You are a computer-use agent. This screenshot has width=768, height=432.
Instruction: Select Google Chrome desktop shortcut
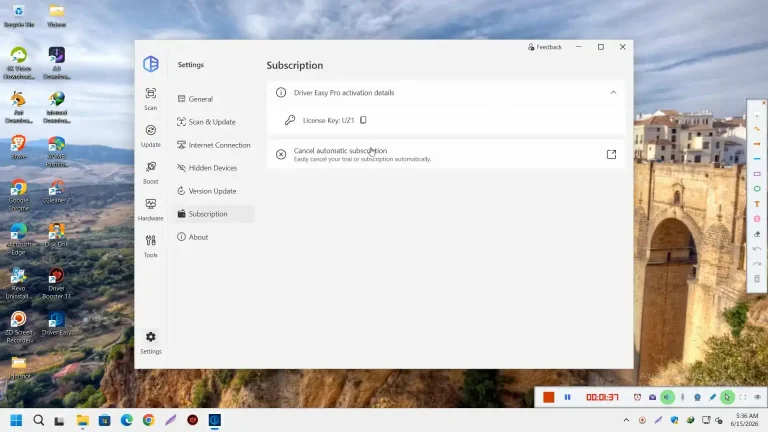click(19, 194)
